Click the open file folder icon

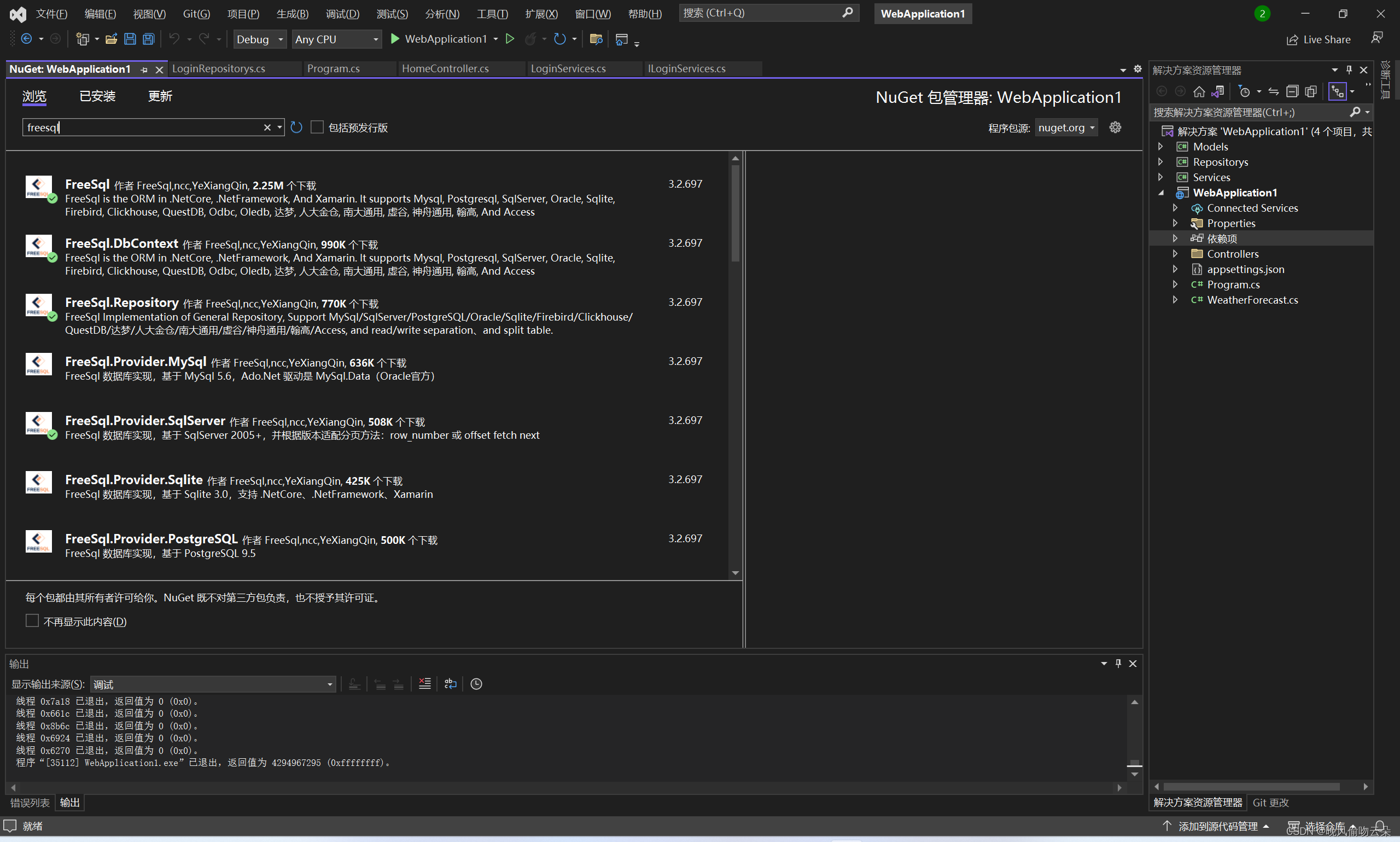111,39
